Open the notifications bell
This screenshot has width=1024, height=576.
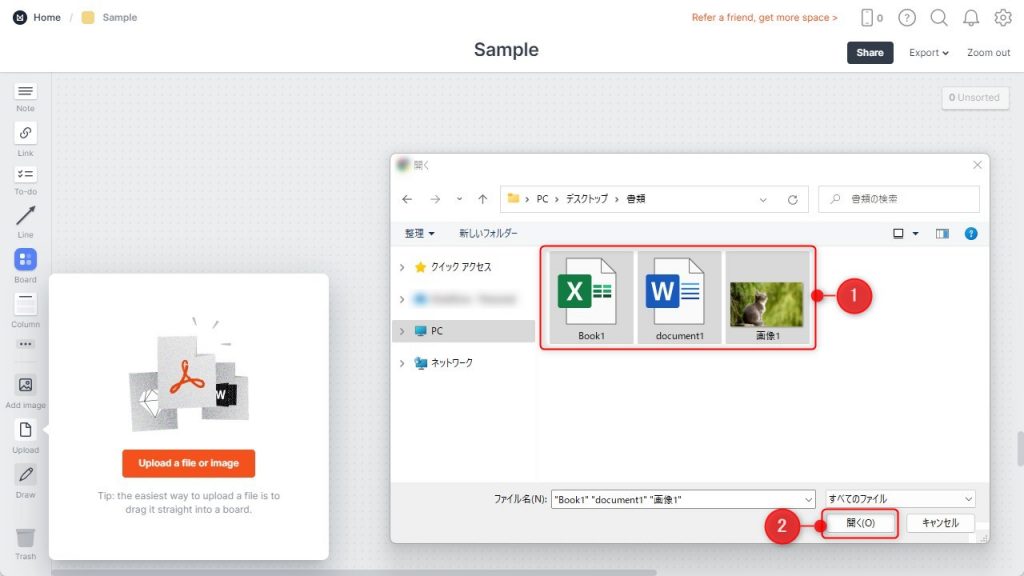[x=971, y=18]
